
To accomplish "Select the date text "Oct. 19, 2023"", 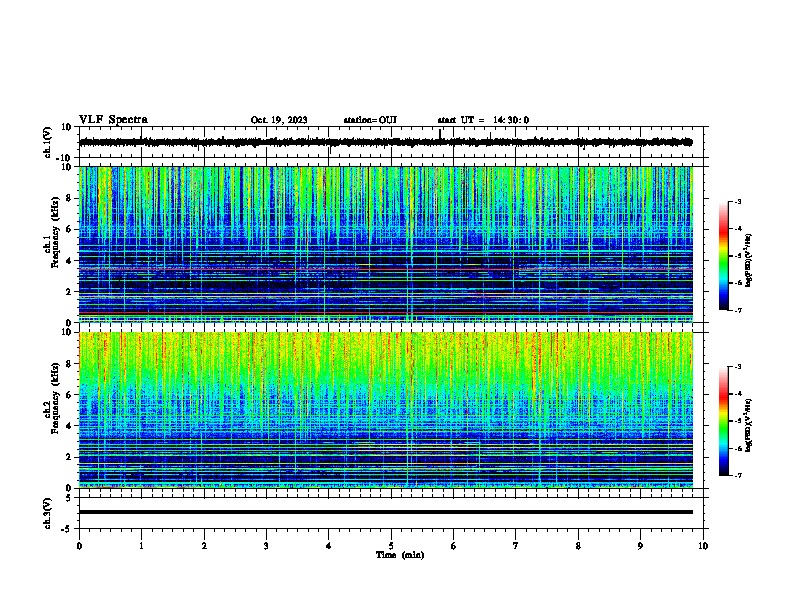I will pos(279,120).
